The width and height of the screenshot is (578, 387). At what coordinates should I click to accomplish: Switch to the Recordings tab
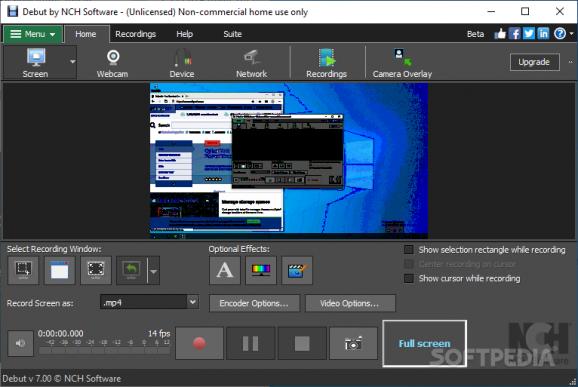click(x=136, y=34)
